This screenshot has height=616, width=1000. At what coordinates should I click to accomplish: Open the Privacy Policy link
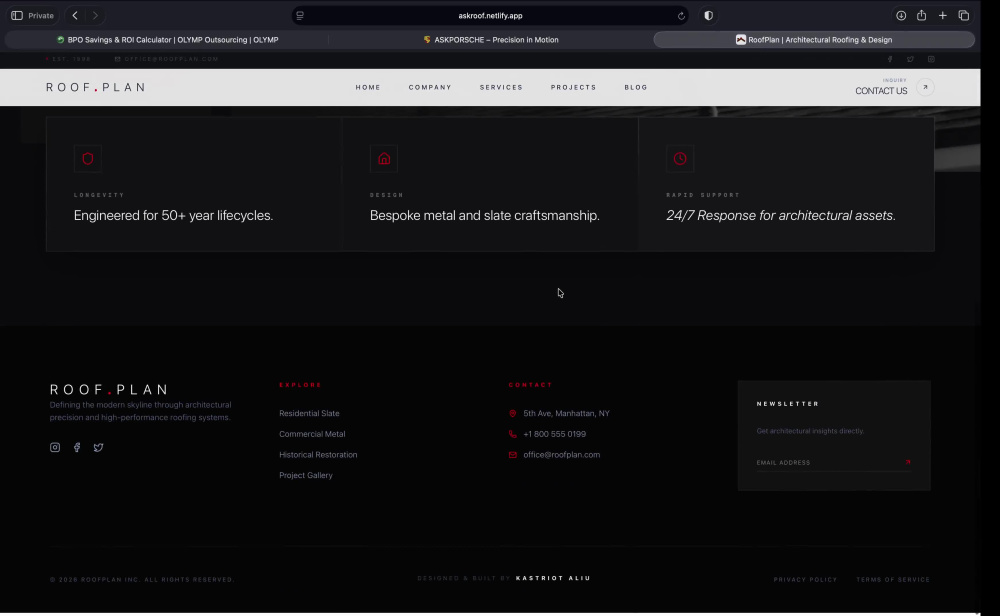pyautogui.click(x=805, y=580)
